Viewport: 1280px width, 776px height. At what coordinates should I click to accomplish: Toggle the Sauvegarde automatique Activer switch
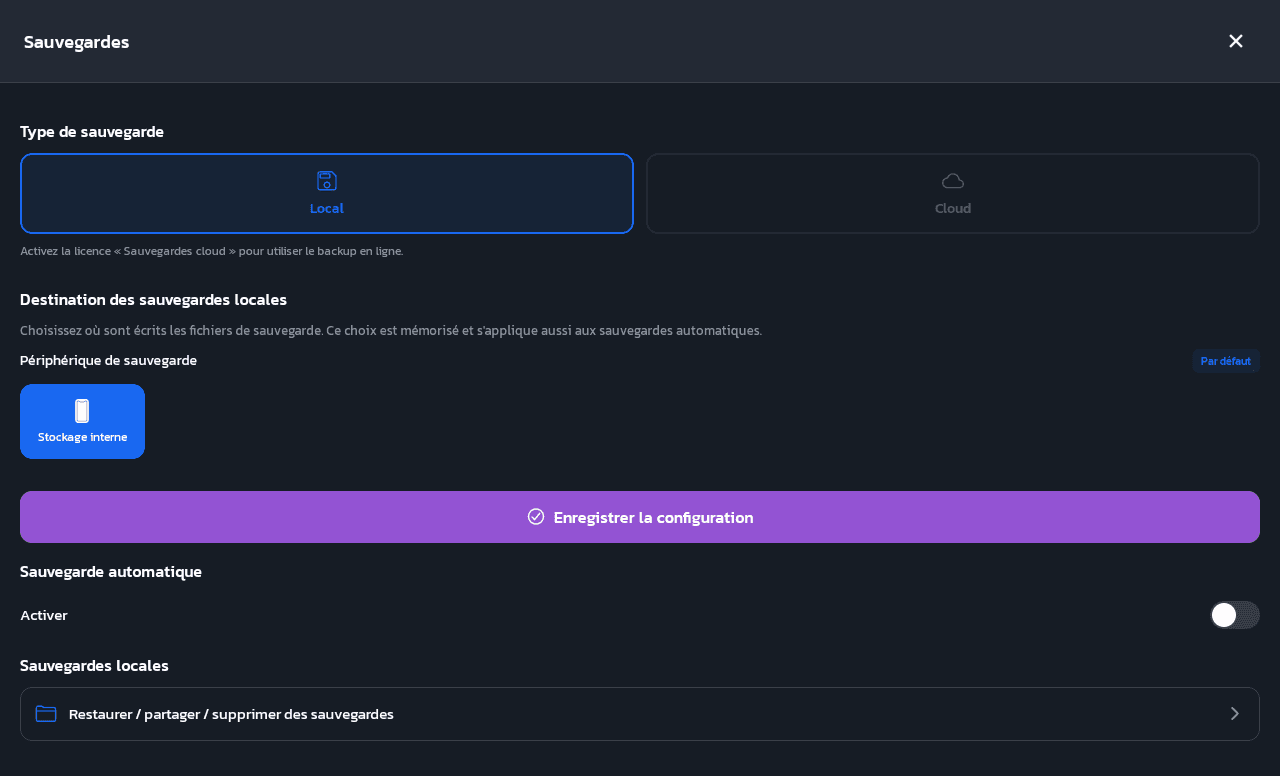[x=1235, y=615]
